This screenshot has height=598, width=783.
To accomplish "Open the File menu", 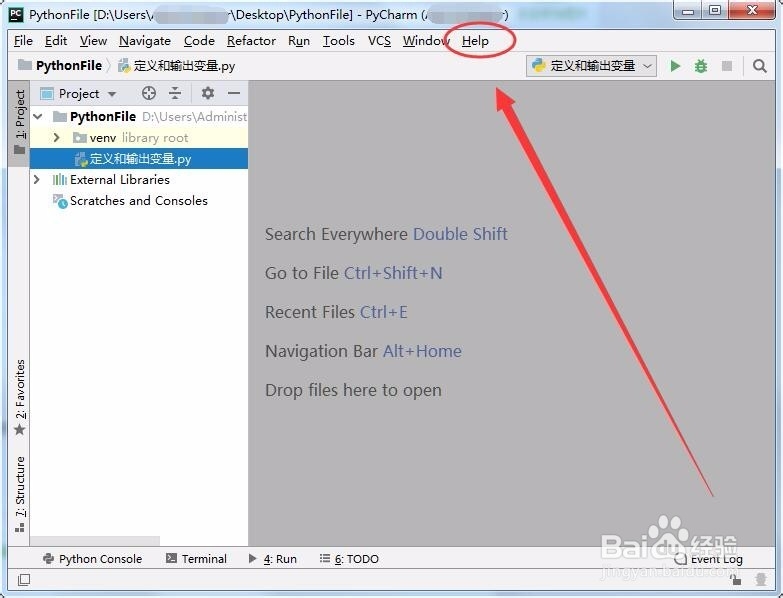I will tap(23, 41).
